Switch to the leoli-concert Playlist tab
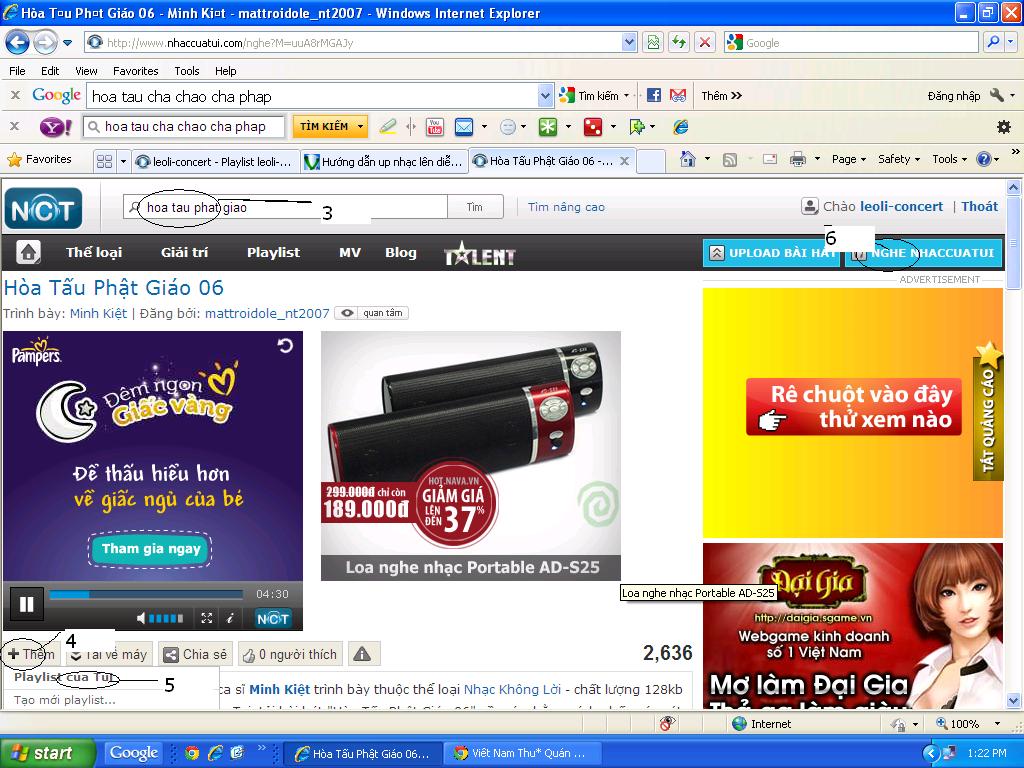 click(x=216, y=161)
